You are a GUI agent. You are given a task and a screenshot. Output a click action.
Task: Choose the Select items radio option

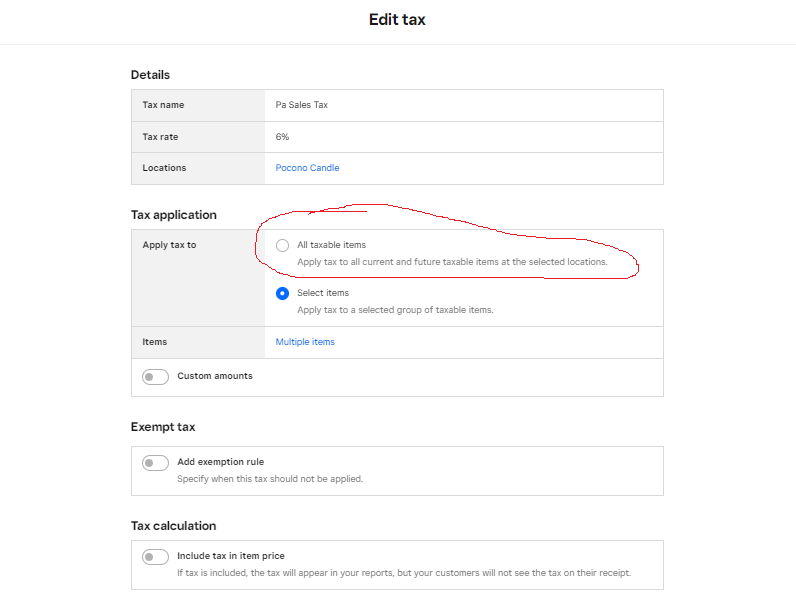pyautogui.click(x=283, y=293)
